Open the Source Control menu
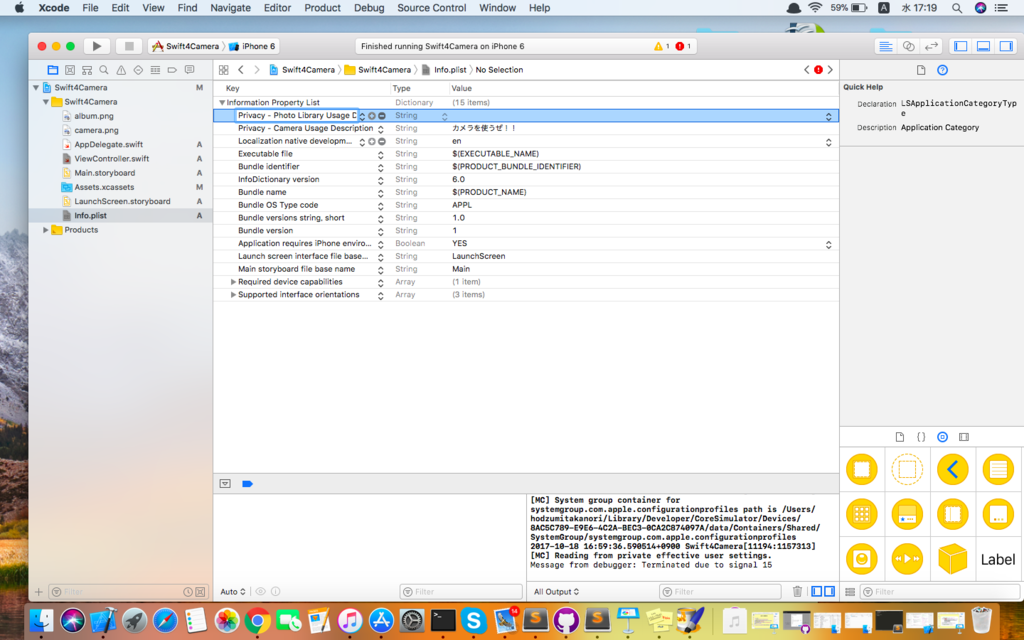This screenshot has width=1024, height=640. click(x=432, y=8)
